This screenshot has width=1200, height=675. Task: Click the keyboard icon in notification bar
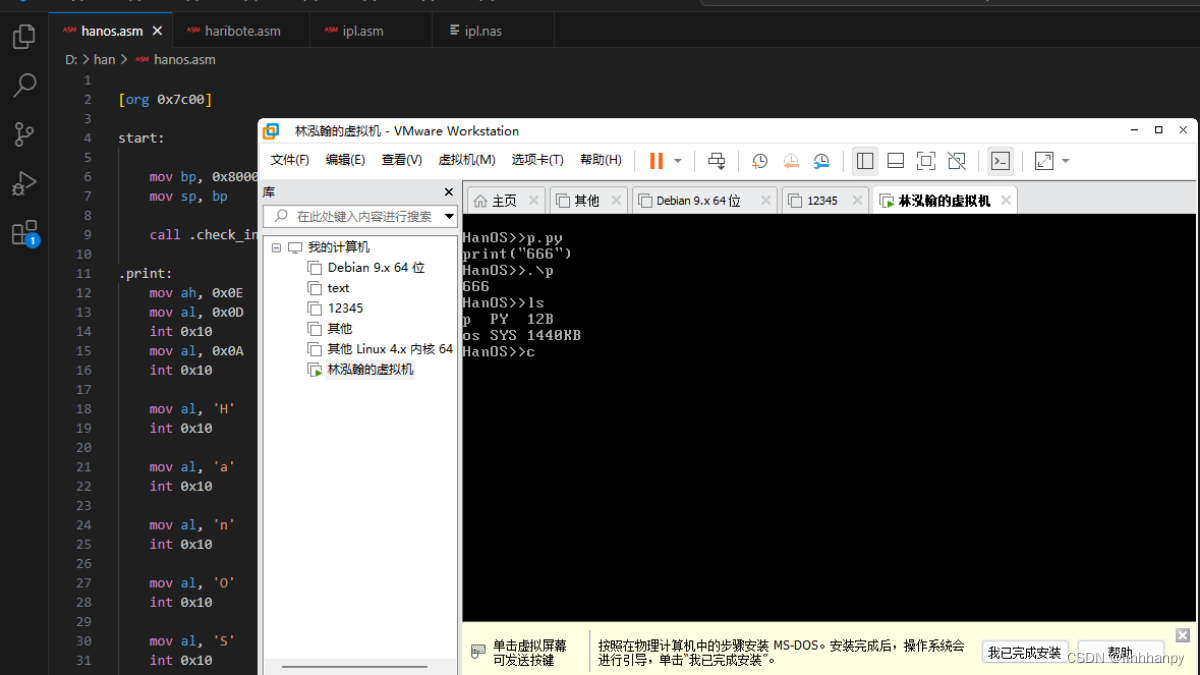pos(478,652)
